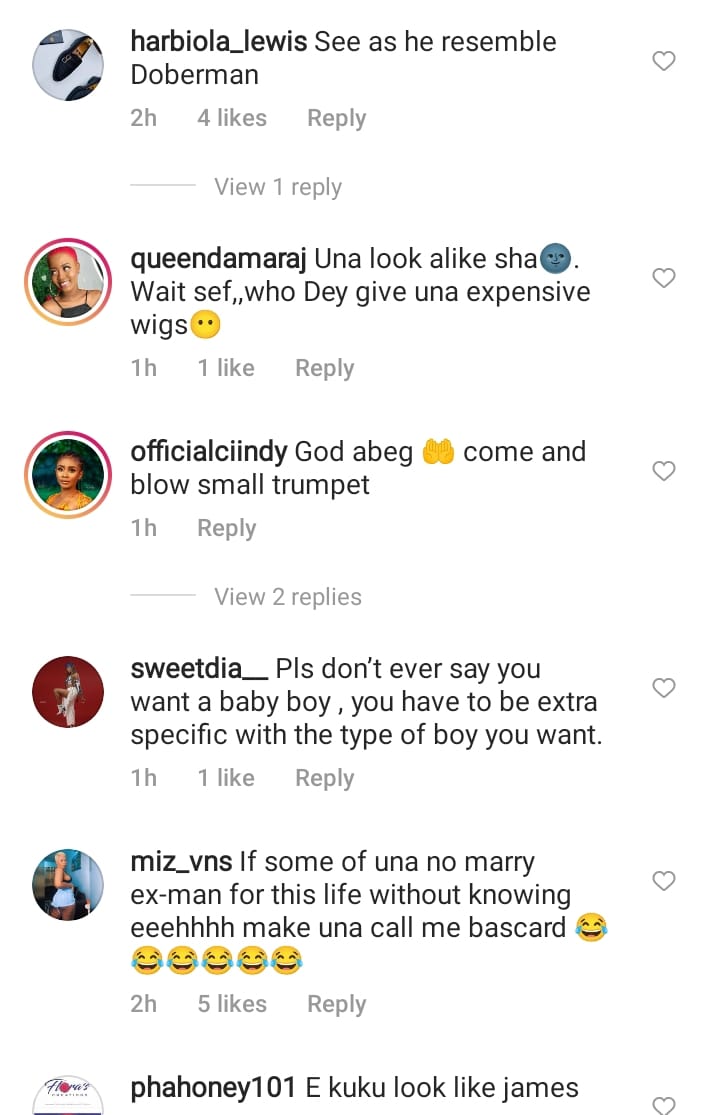Like miz_vns's comment with the heart icon
This screenshot has height=1115, width=720.
pos(664,881)
